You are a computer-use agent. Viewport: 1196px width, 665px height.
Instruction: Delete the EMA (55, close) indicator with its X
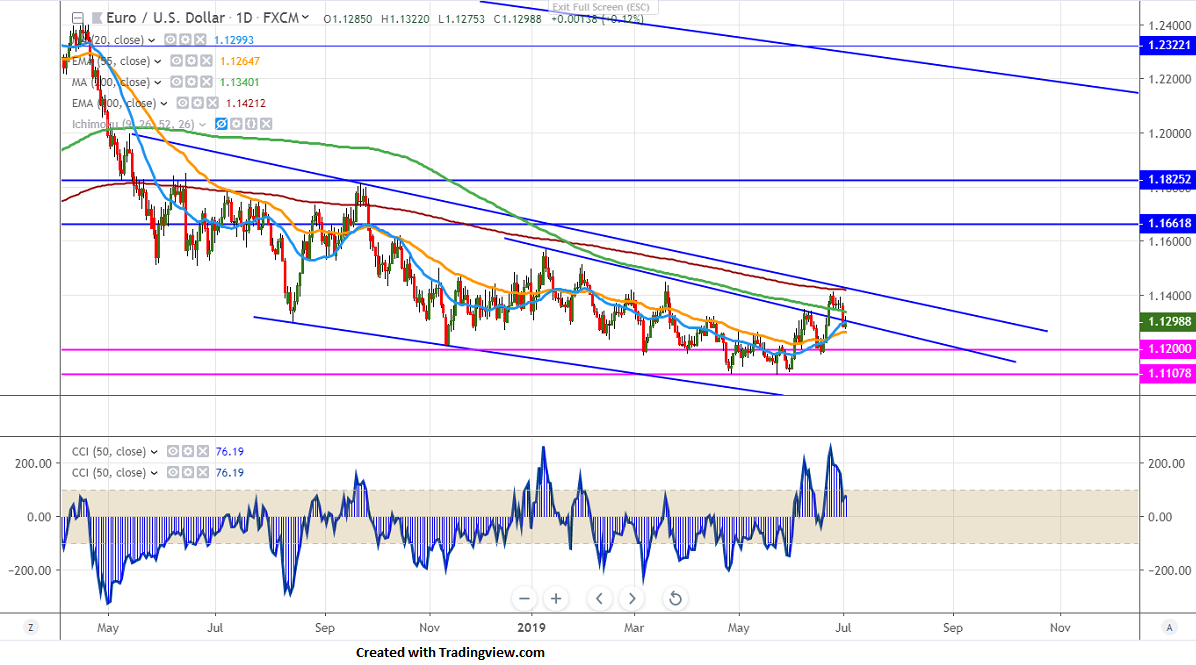click(x=205, y=61)
